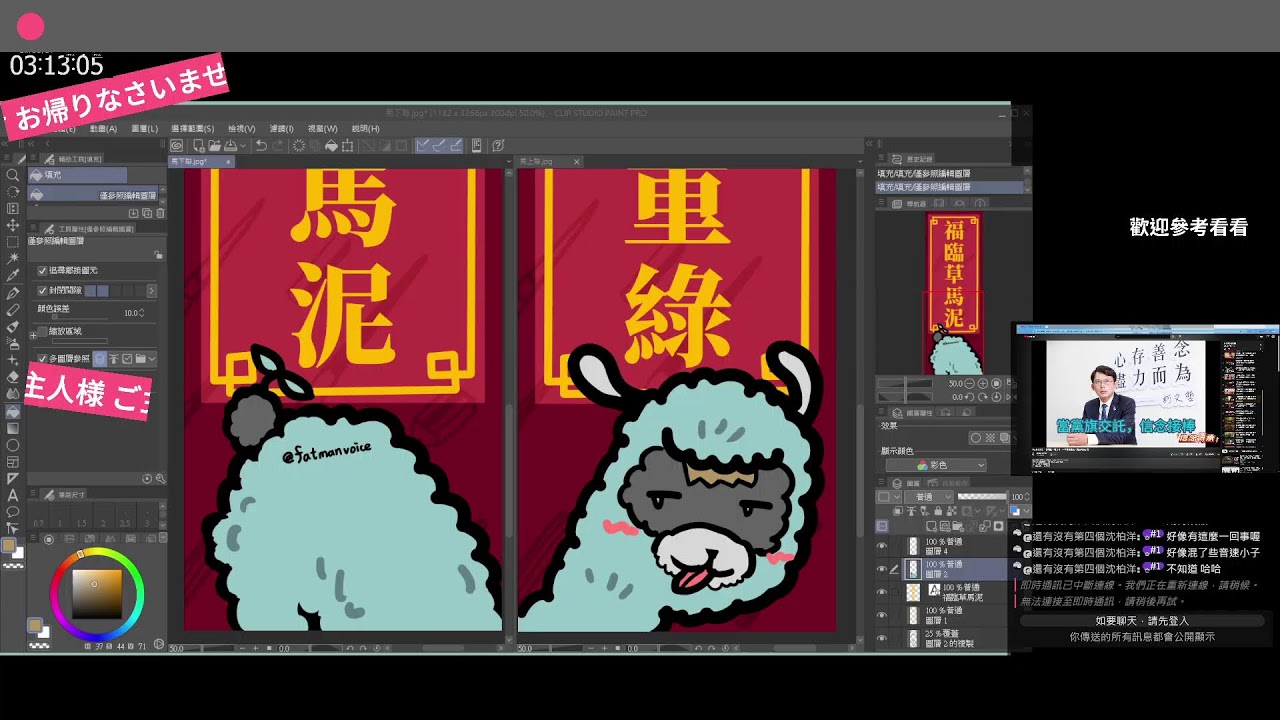Viewport: 1280px width, 720px height.
Task: Toggle 多圖層參照 checkbox
Action: (42, 358)
